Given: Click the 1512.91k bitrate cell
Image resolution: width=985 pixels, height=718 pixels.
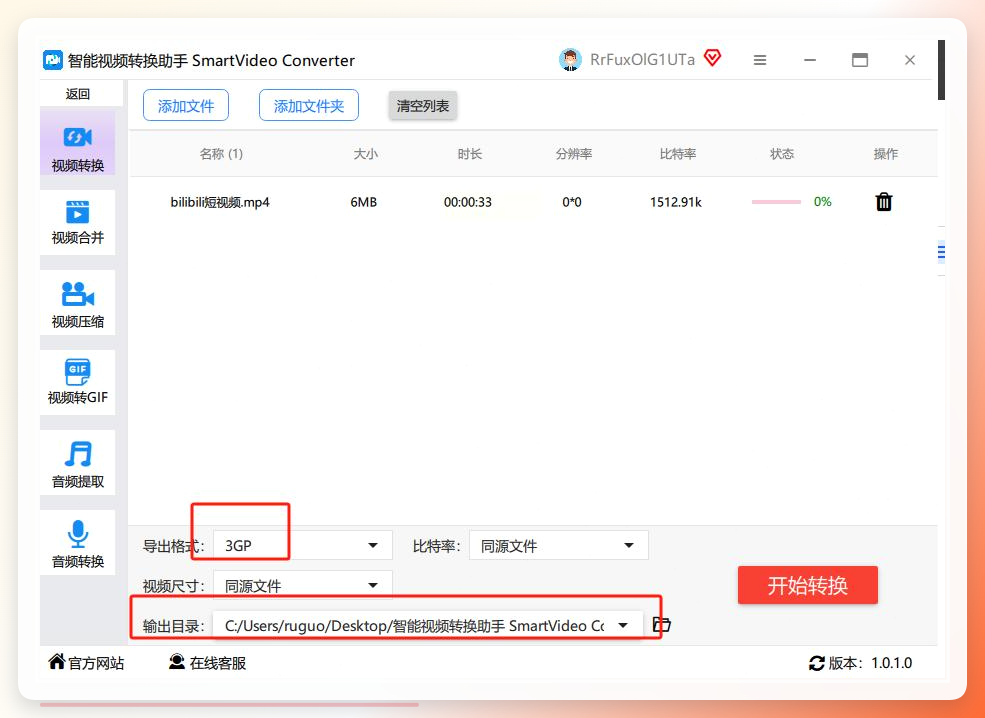Looking at the screenshot, I should point(676,202).
